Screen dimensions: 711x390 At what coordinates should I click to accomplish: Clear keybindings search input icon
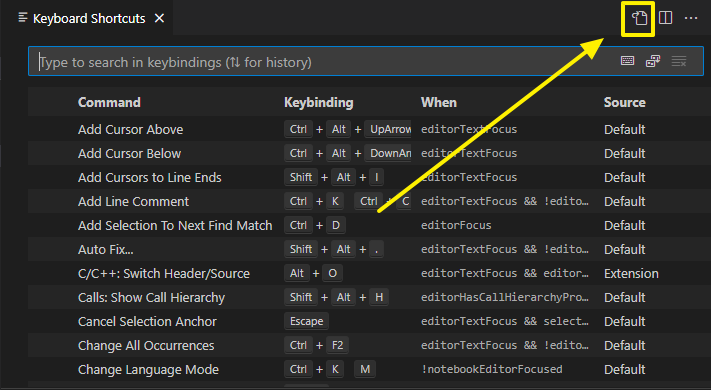tap(679, 61)
